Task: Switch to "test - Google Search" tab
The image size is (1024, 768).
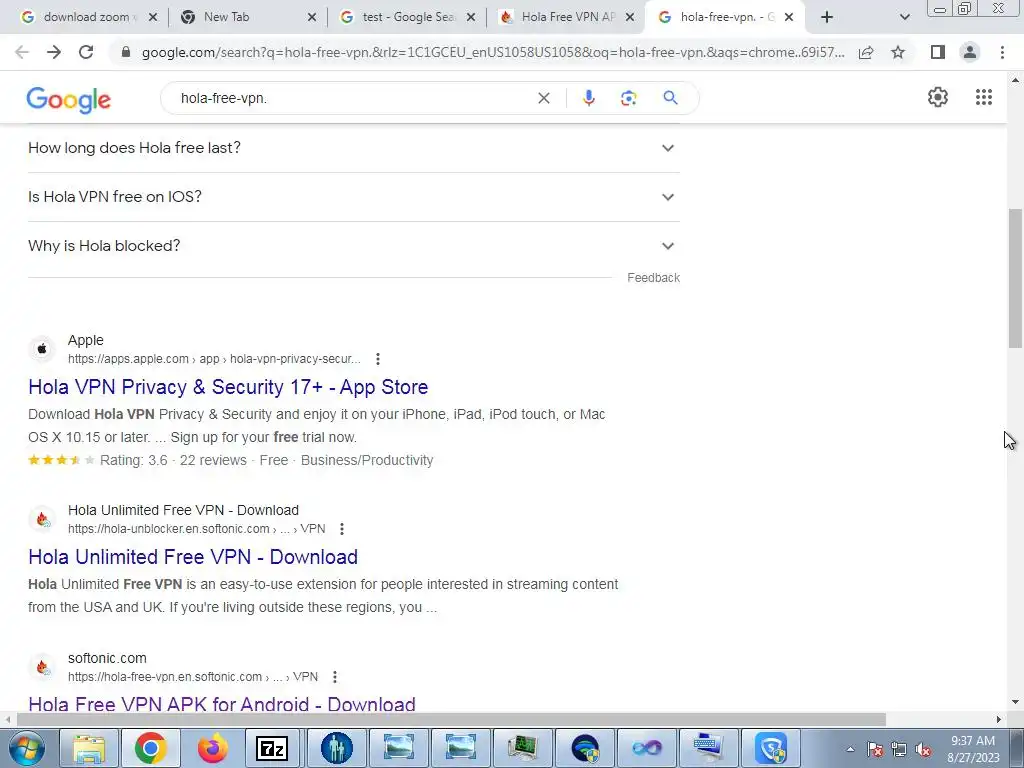Action: [x=406, y=17]
